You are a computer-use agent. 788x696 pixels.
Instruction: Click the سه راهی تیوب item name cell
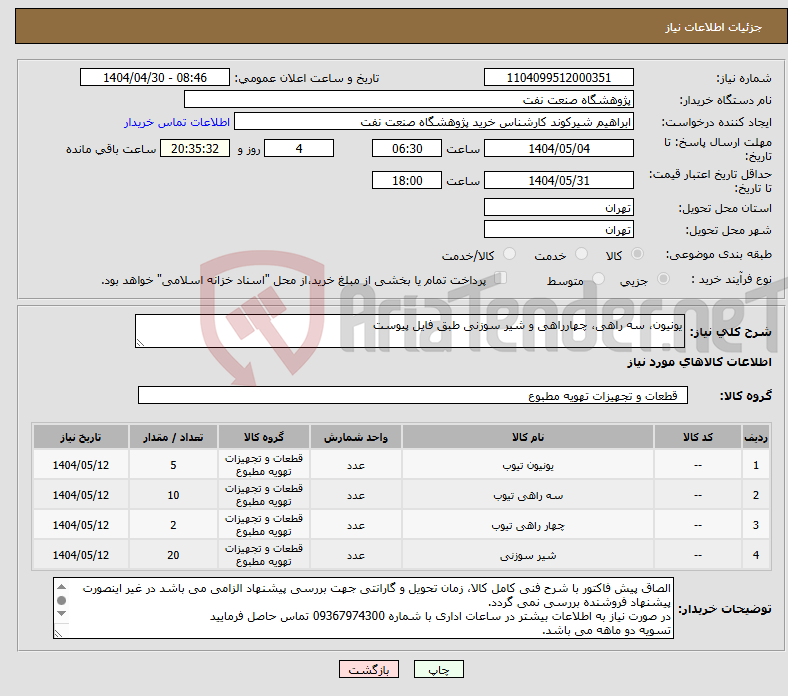(528, 495)
